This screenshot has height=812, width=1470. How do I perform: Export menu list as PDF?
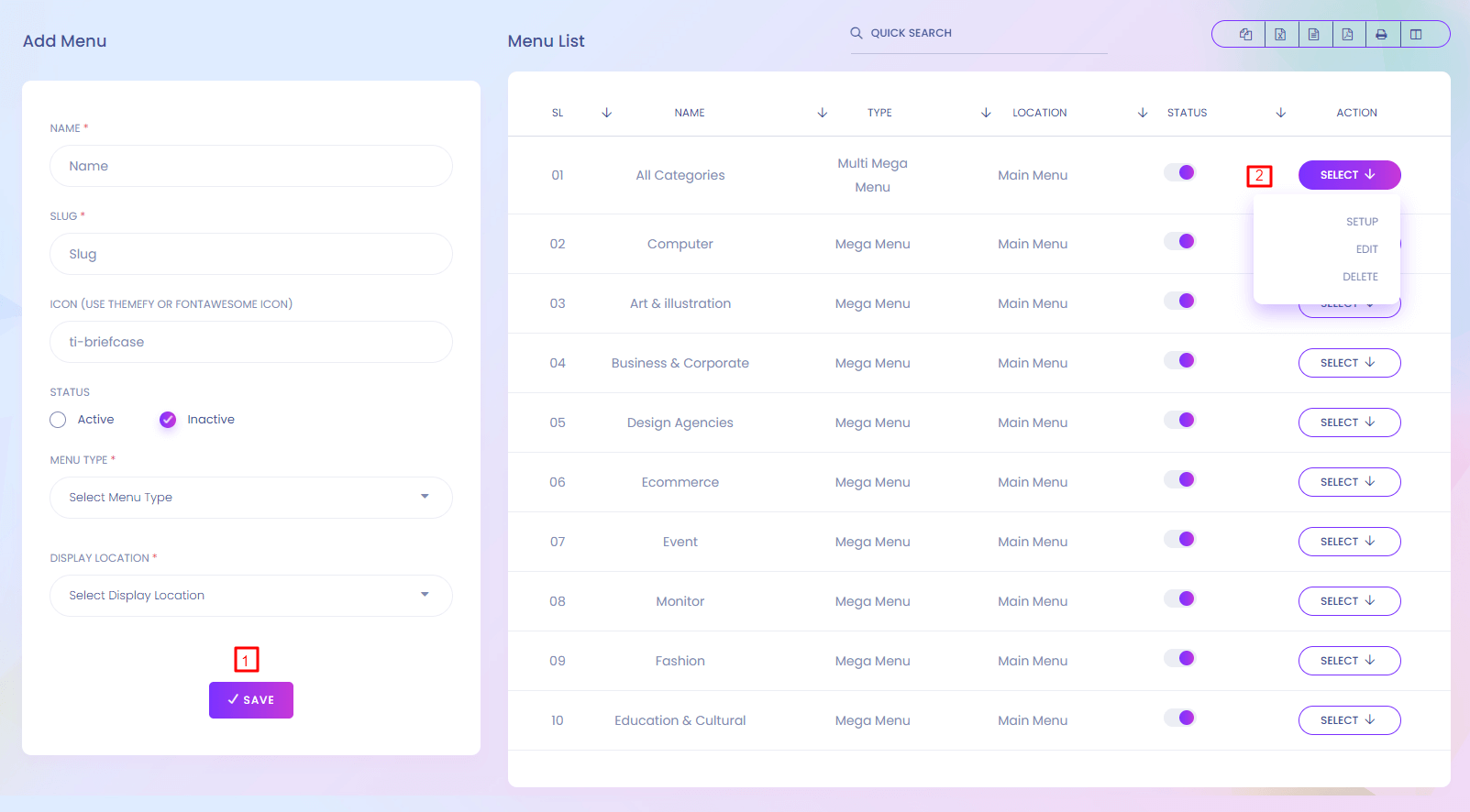1348,35
